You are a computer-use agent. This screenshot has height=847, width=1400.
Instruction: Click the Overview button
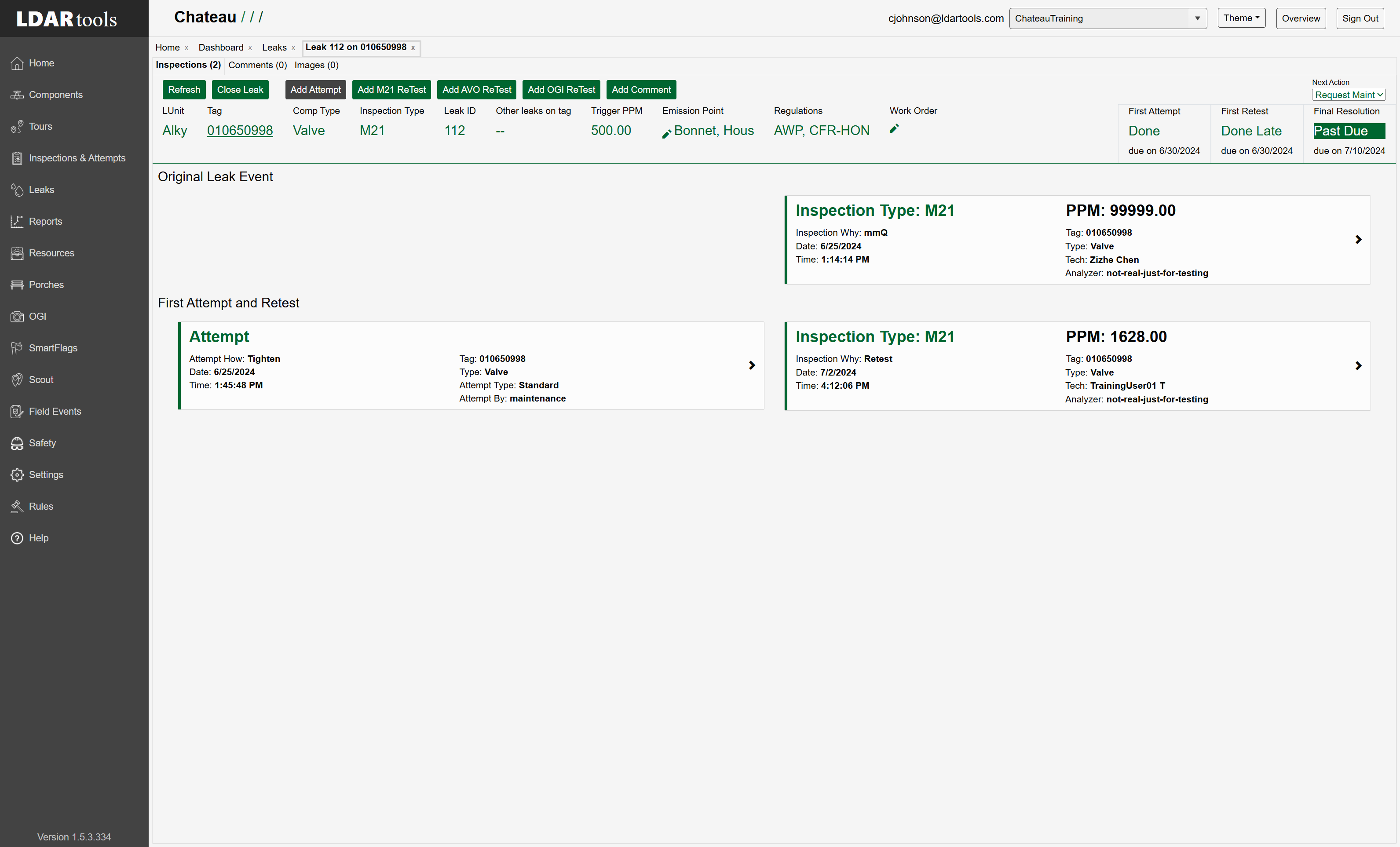1301,18
